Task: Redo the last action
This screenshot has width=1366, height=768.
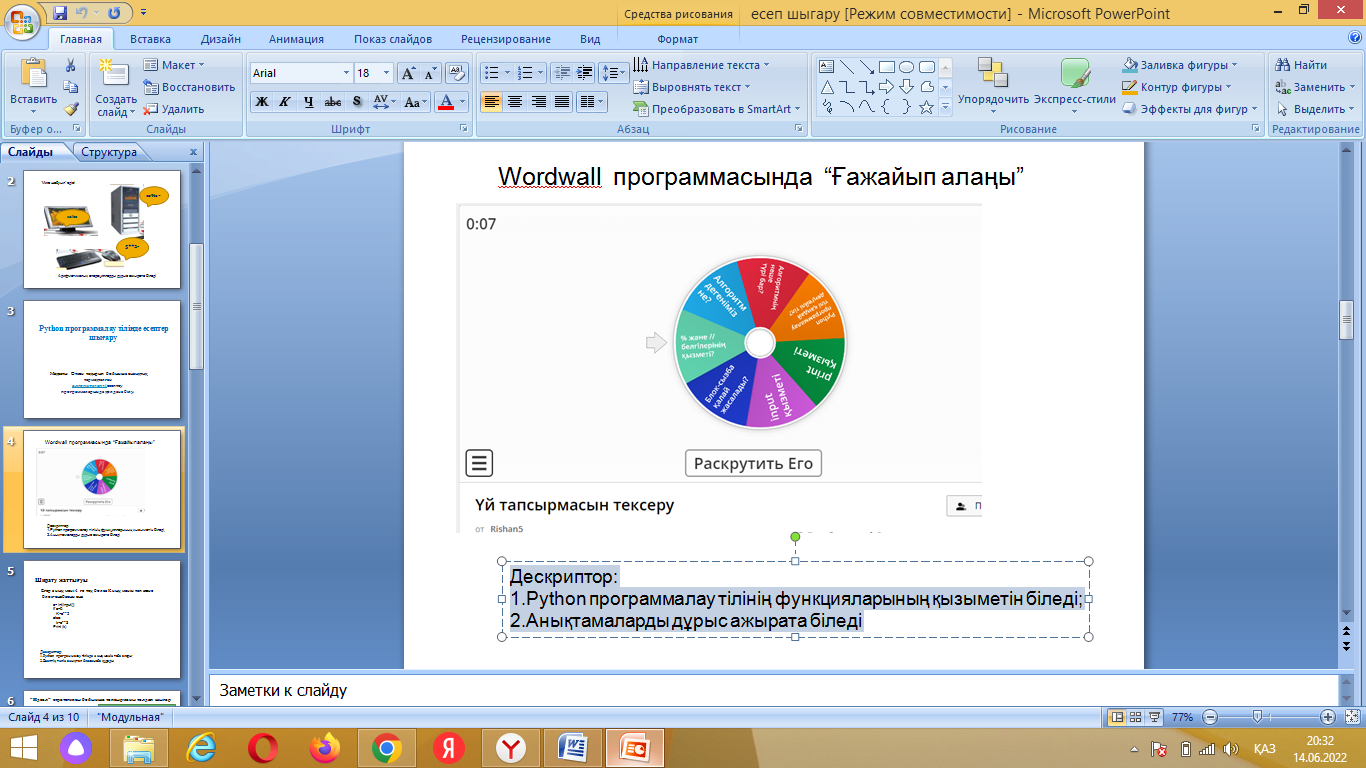Action: click(113, 13)
